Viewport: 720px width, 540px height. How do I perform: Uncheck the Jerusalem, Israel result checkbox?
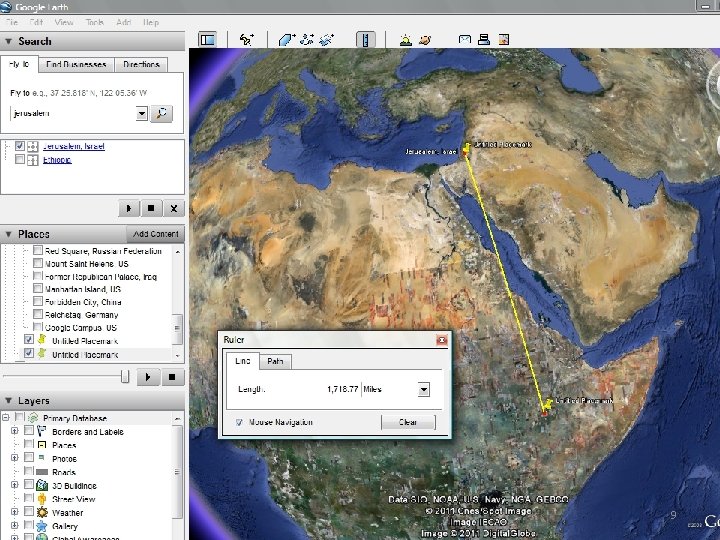point(20,146)
